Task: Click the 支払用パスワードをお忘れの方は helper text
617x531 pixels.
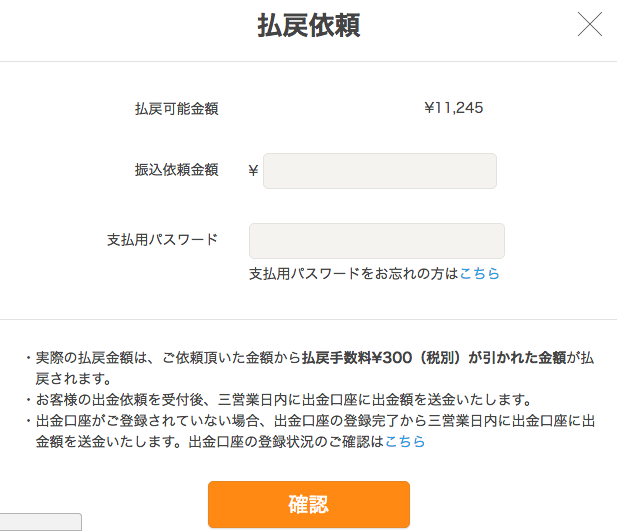Action: (x=354, y=274)
